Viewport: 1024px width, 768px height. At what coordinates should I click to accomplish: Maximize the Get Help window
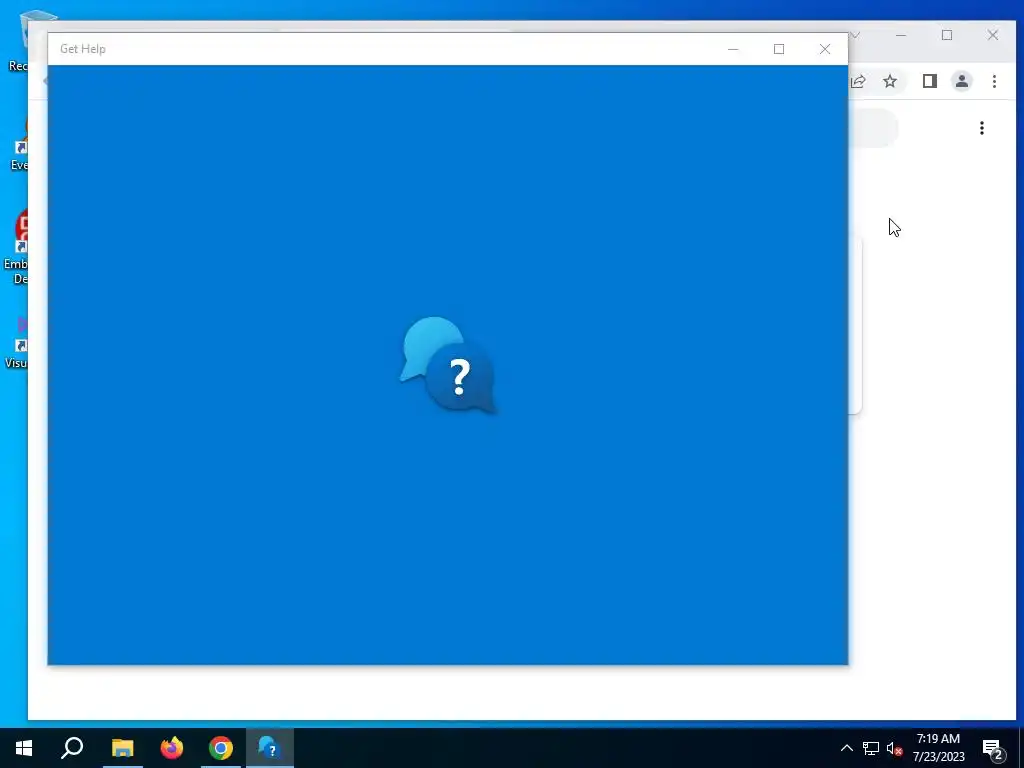pyautogui.click(x=778, y=49)
